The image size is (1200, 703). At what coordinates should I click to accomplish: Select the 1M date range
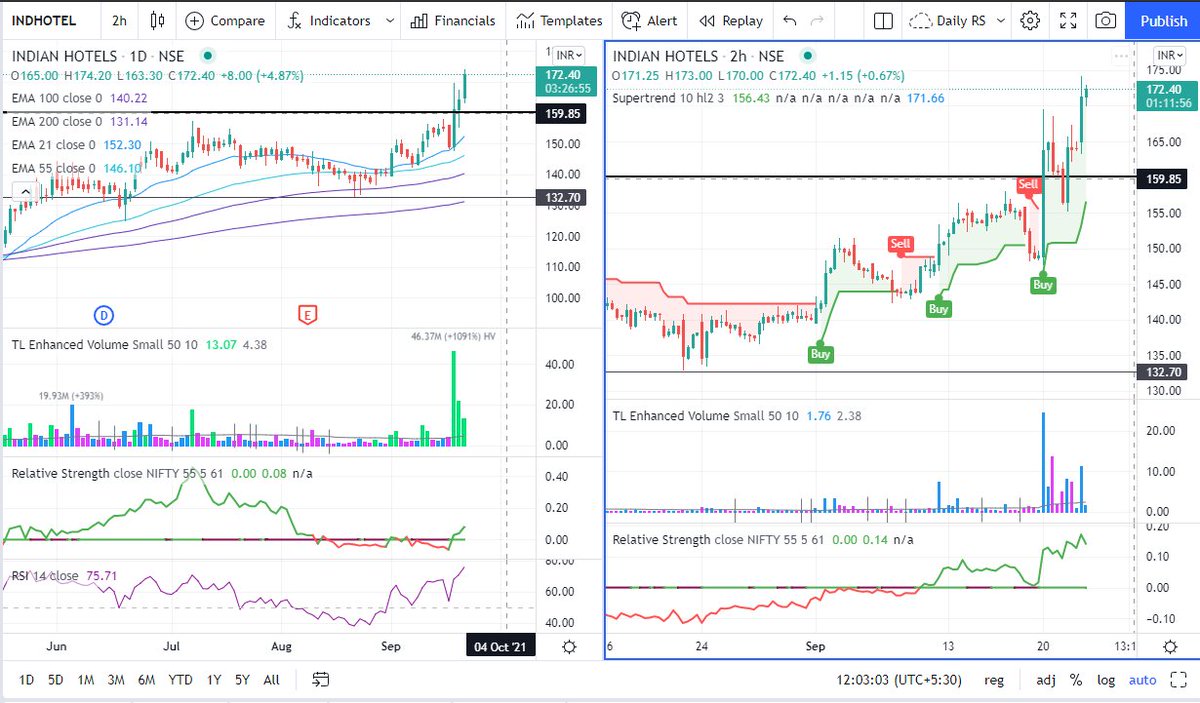pyautogui.click(x=86, y=680)
